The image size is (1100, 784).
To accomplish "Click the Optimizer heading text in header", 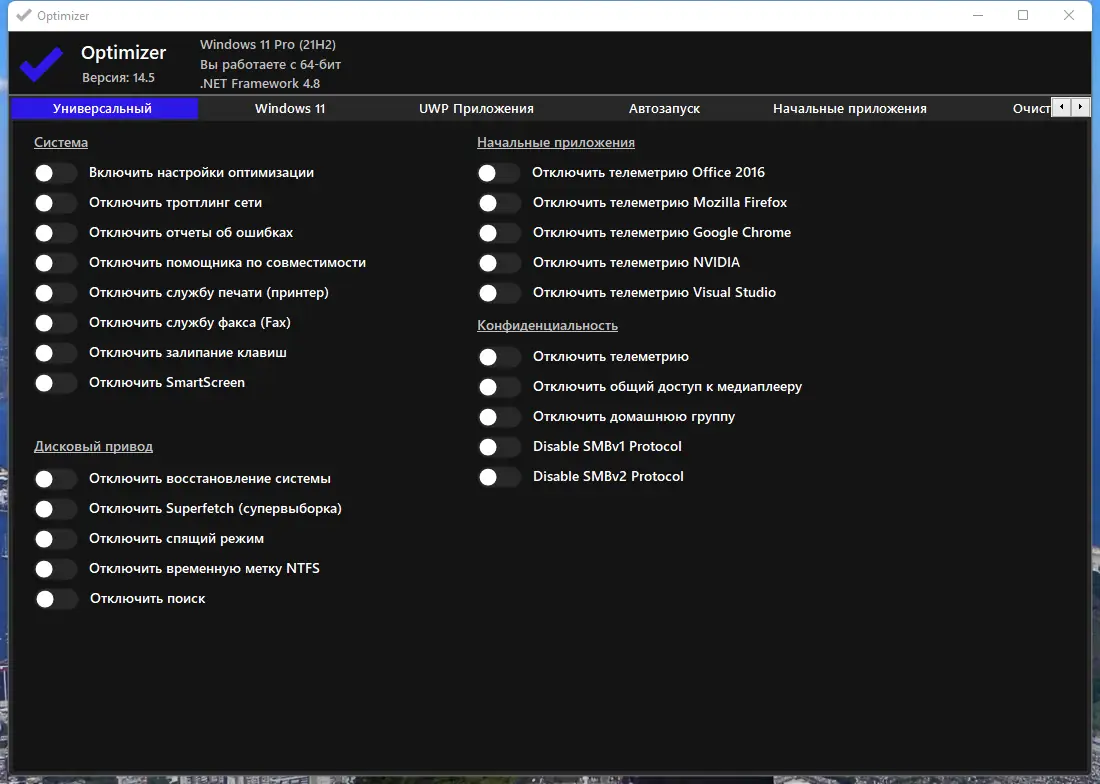I will (123, 53).
